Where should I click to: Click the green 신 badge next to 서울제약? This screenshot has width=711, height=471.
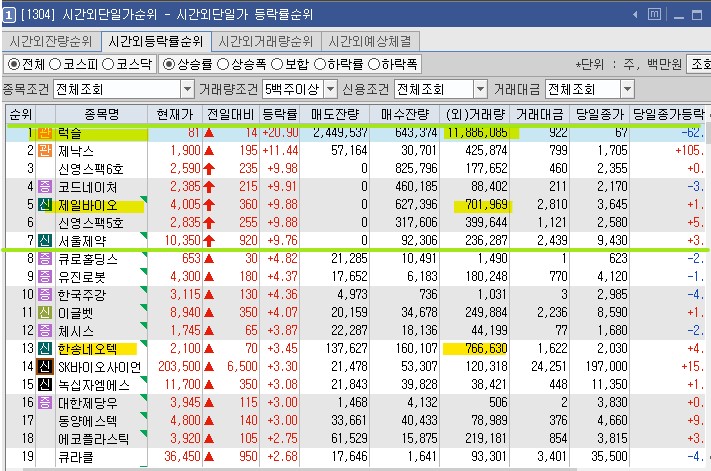(45, 240)
